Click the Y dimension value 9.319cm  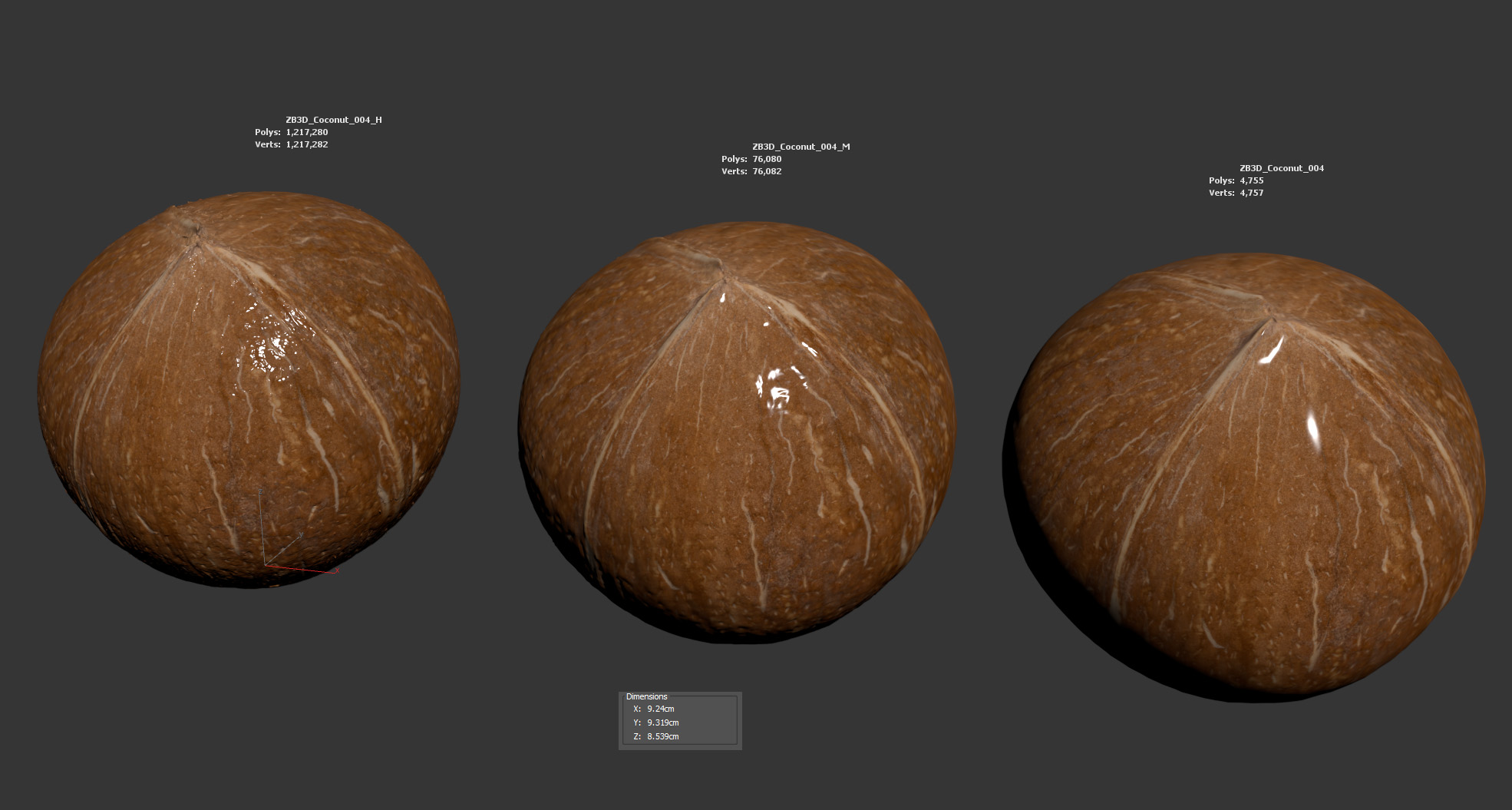coord(662,722)
